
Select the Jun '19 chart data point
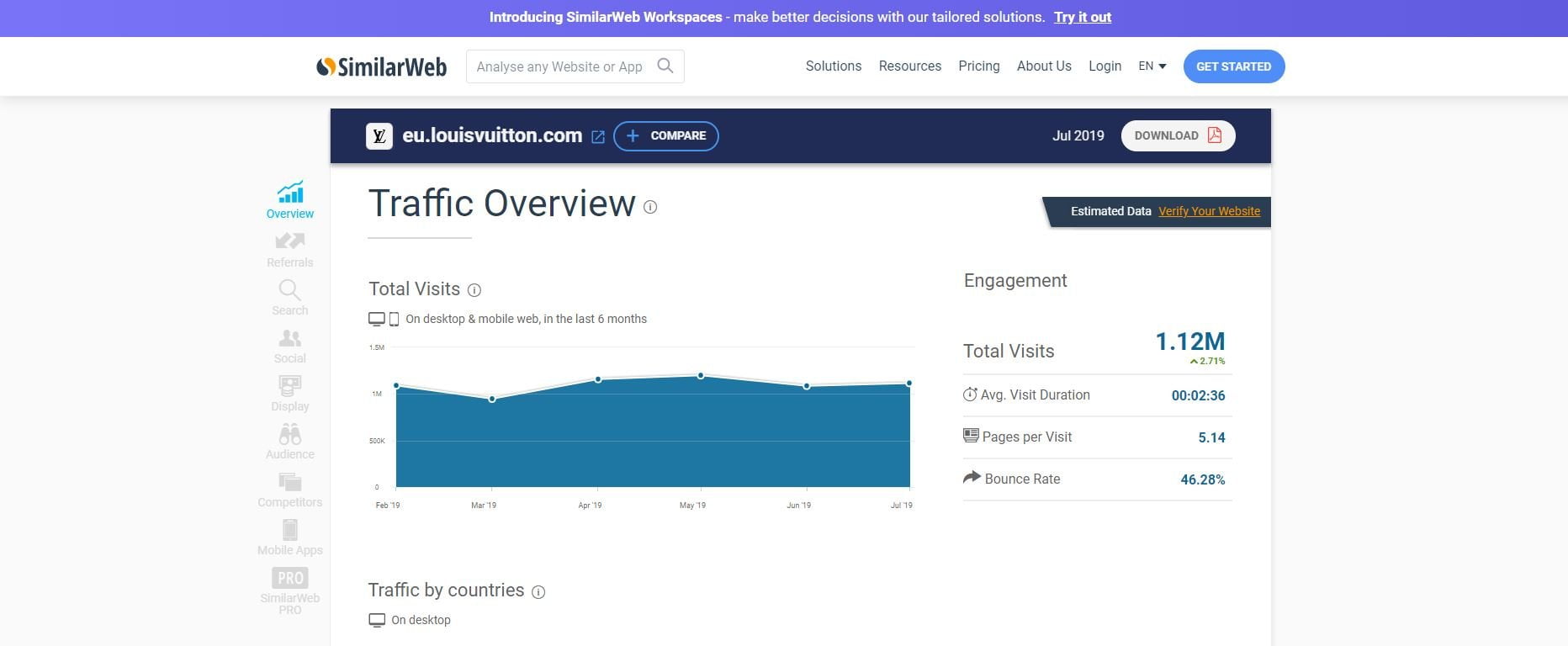[x=807, y=386]
